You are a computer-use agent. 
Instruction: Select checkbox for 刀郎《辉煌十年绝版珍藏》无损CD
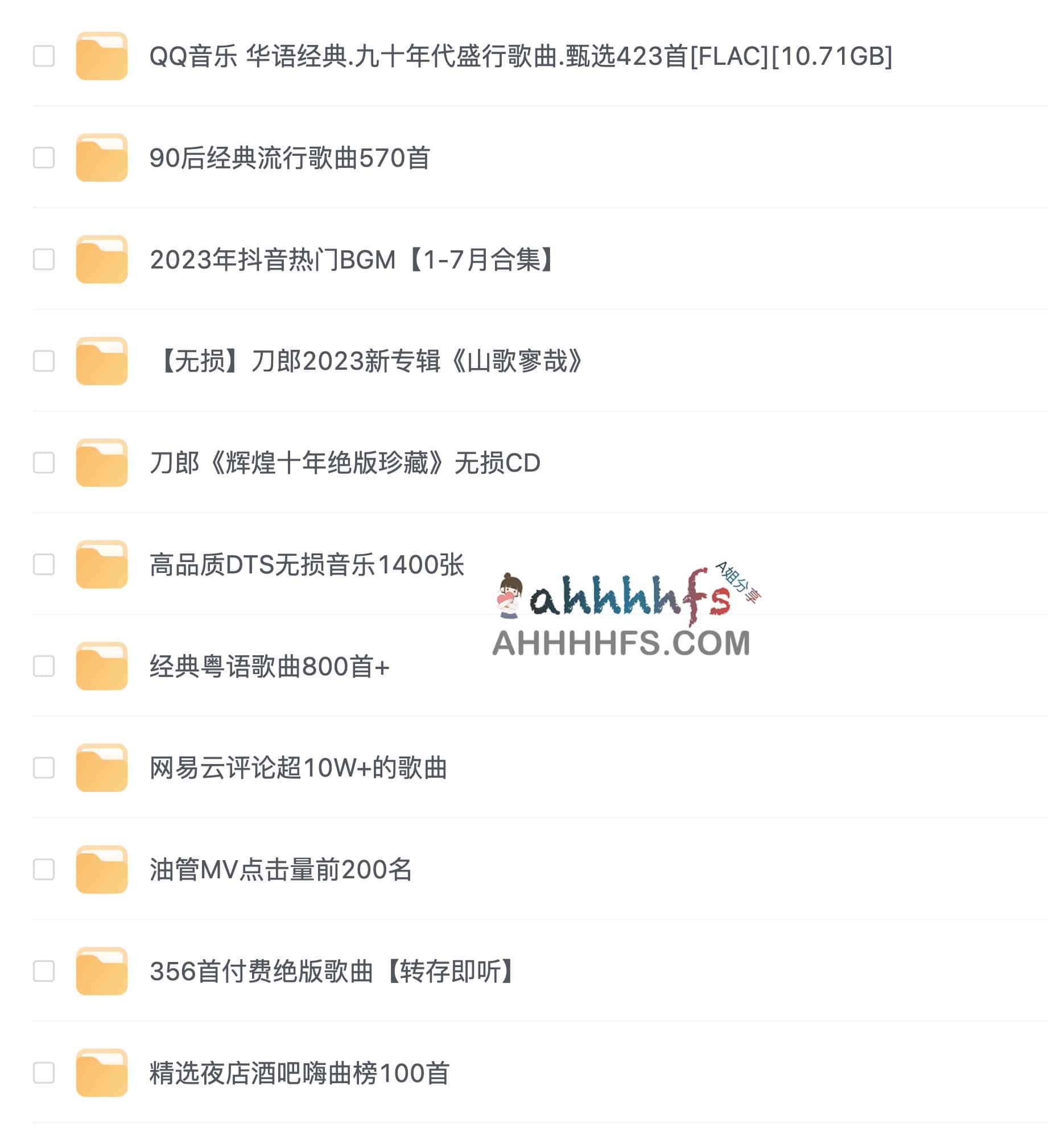(x=44, y=463)
